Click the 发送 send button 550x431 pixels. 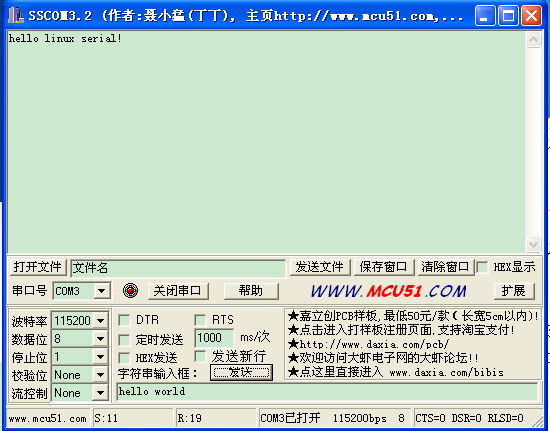[241, 372]
